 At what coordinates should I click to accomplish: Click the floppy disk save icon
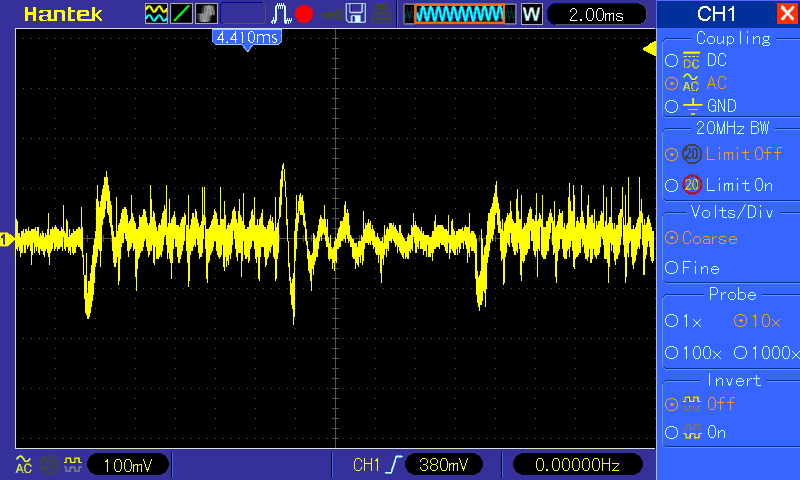click(x=356, y=14)
